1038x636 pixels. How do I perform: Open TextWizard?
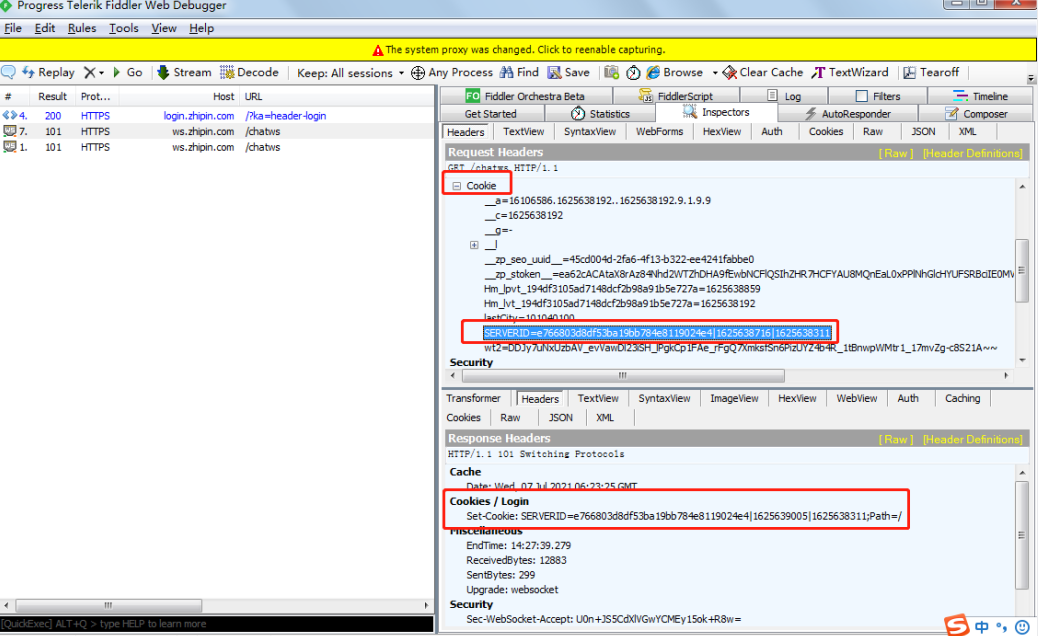850,72
